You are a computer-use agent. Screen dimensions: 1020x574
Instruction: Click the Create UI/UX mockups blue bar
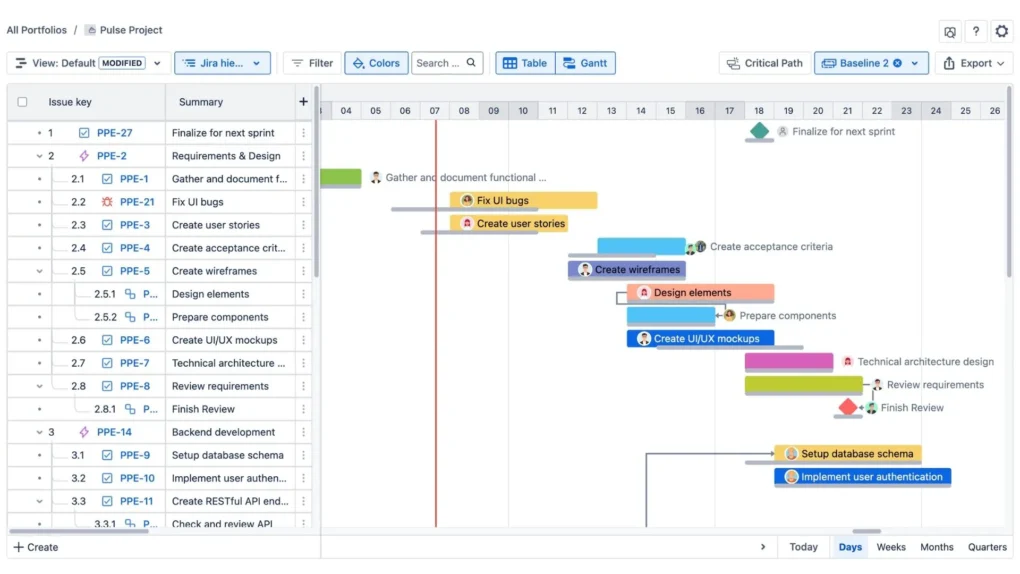(700, 339)
